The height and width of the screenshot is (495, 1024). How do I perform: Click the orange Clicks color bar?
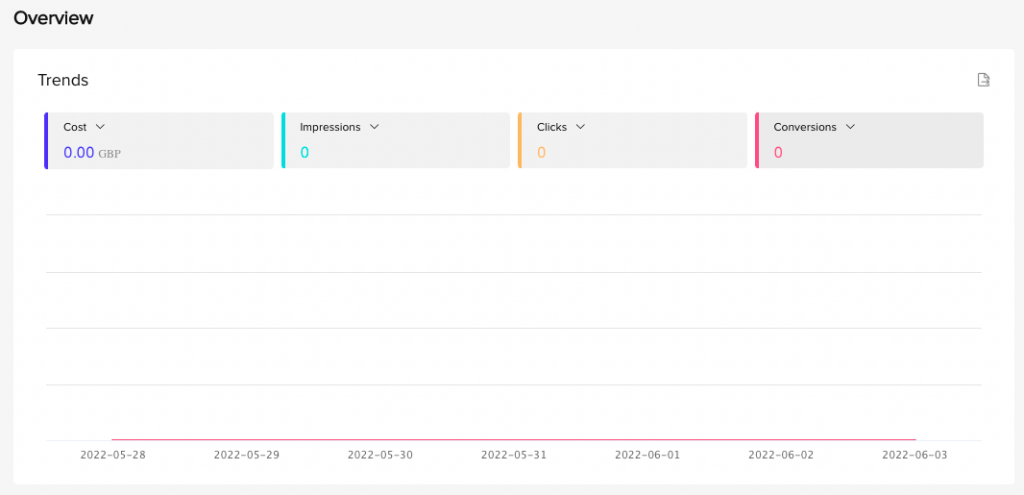tap(520, 140)
